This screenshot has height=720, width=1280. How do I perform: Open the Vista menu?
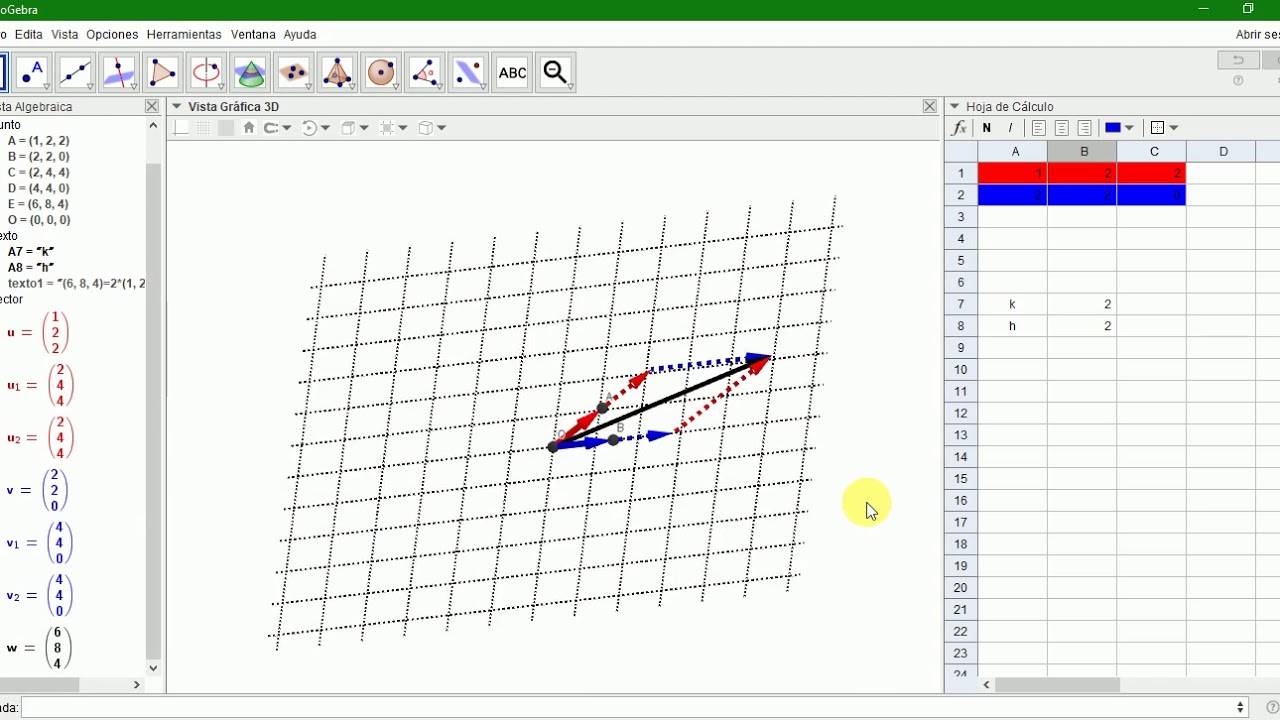click(65, 34)
